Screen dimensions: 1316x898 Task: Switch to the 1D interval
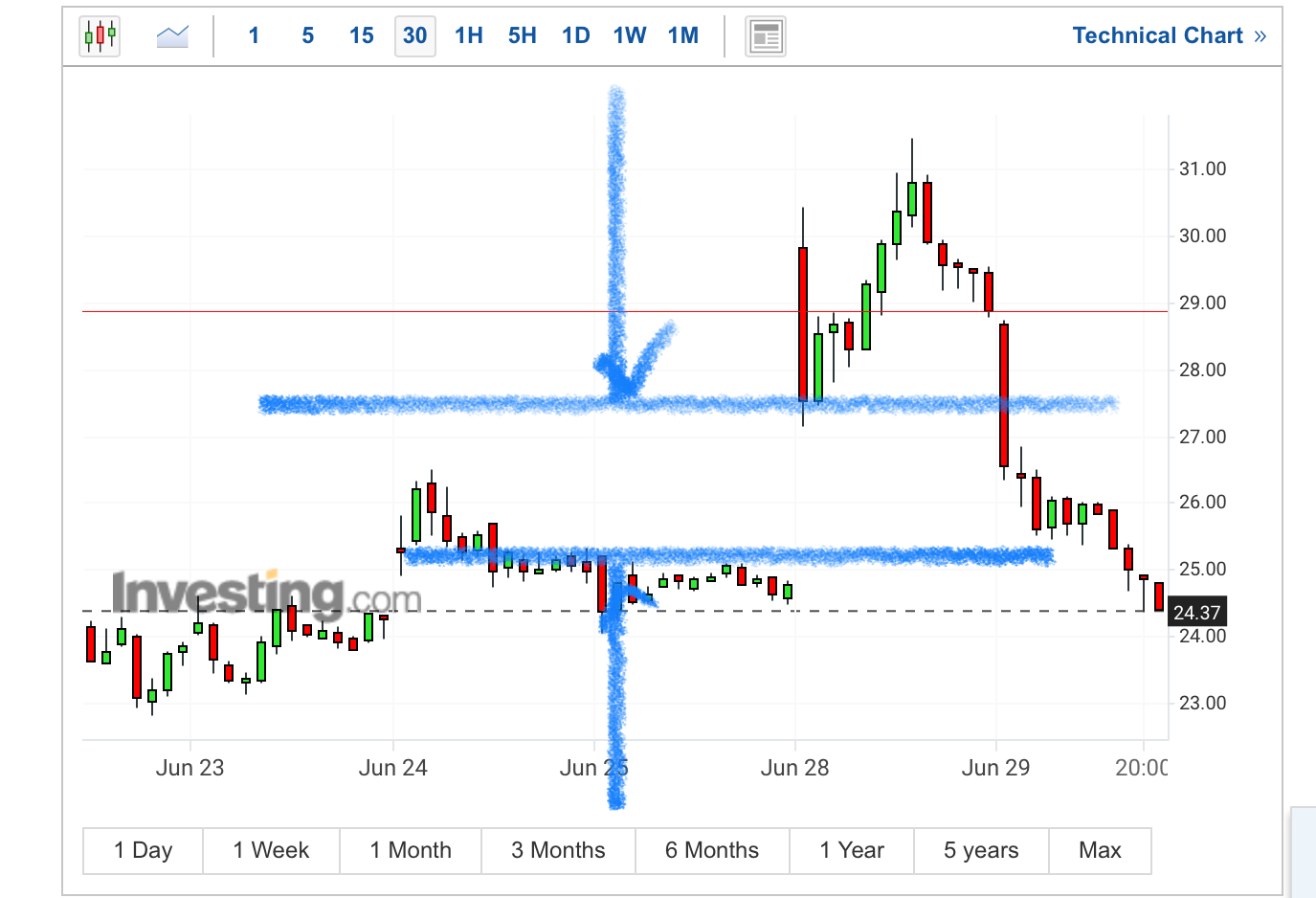point(576,36)
